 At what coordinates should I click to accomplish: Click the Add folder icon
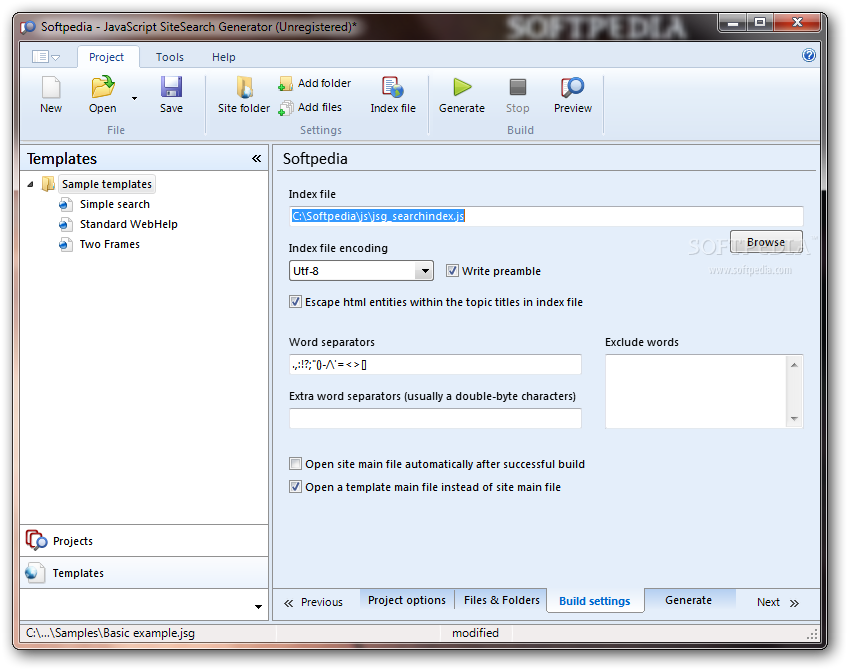(x=286, y=83)
